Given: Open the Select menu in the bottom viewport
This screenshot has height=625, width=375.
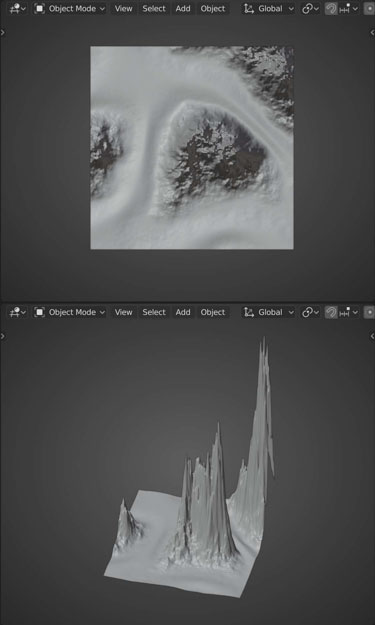Looking at the screenshot, I should coord(154,312).
